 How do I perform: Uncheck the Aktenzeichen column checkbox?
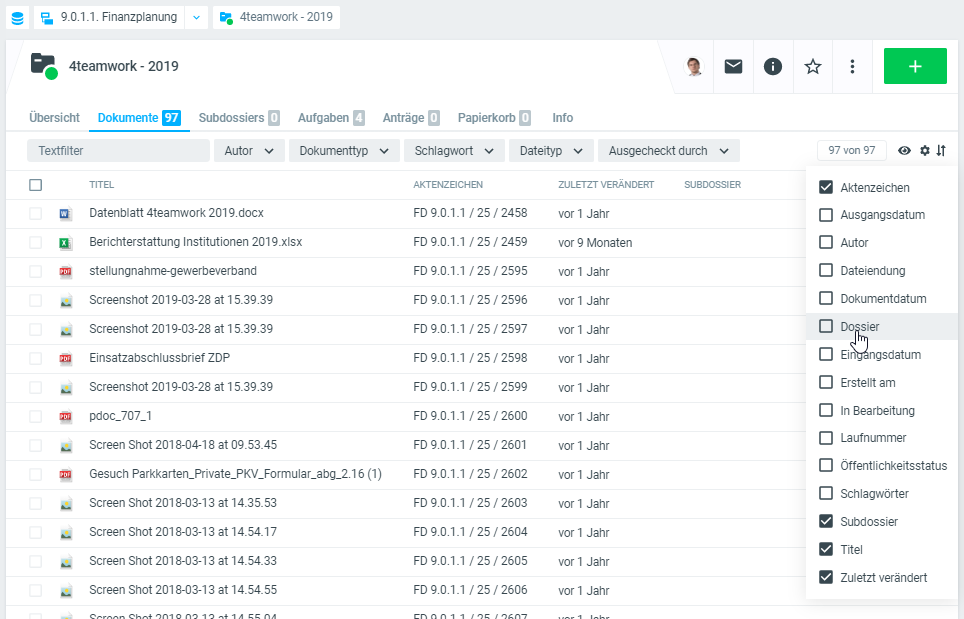coord(826,187)
